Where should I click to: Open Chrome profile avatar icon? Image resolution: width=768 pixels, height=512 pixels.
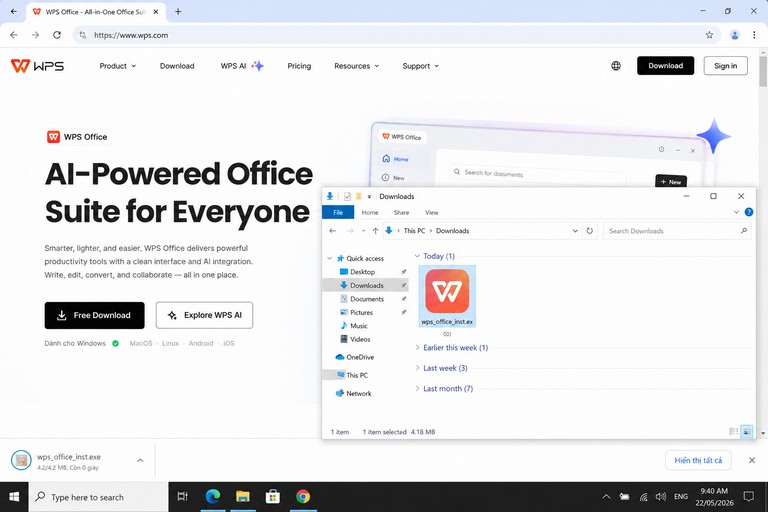coord(734,35)
